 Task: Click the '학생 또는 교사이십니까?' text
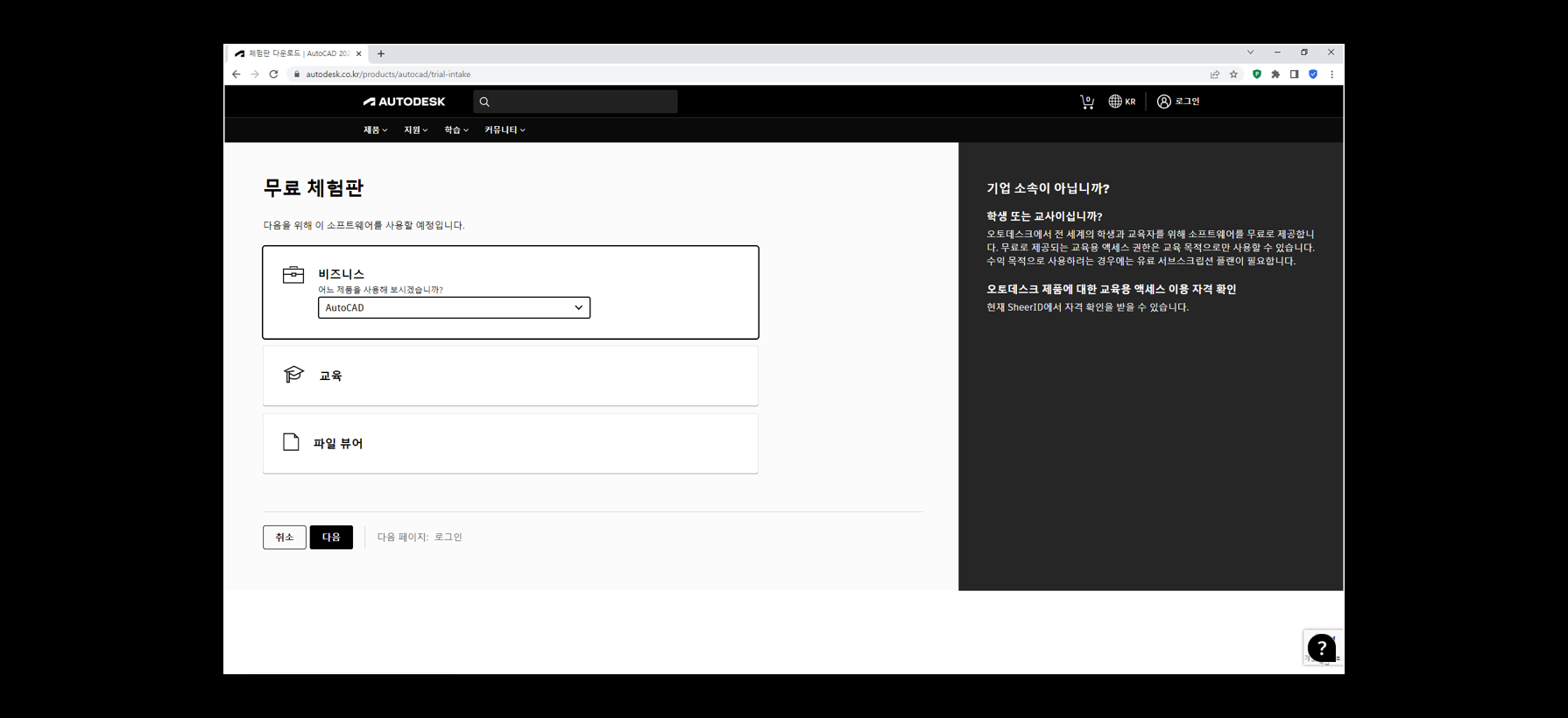(x=1044, y=216)
